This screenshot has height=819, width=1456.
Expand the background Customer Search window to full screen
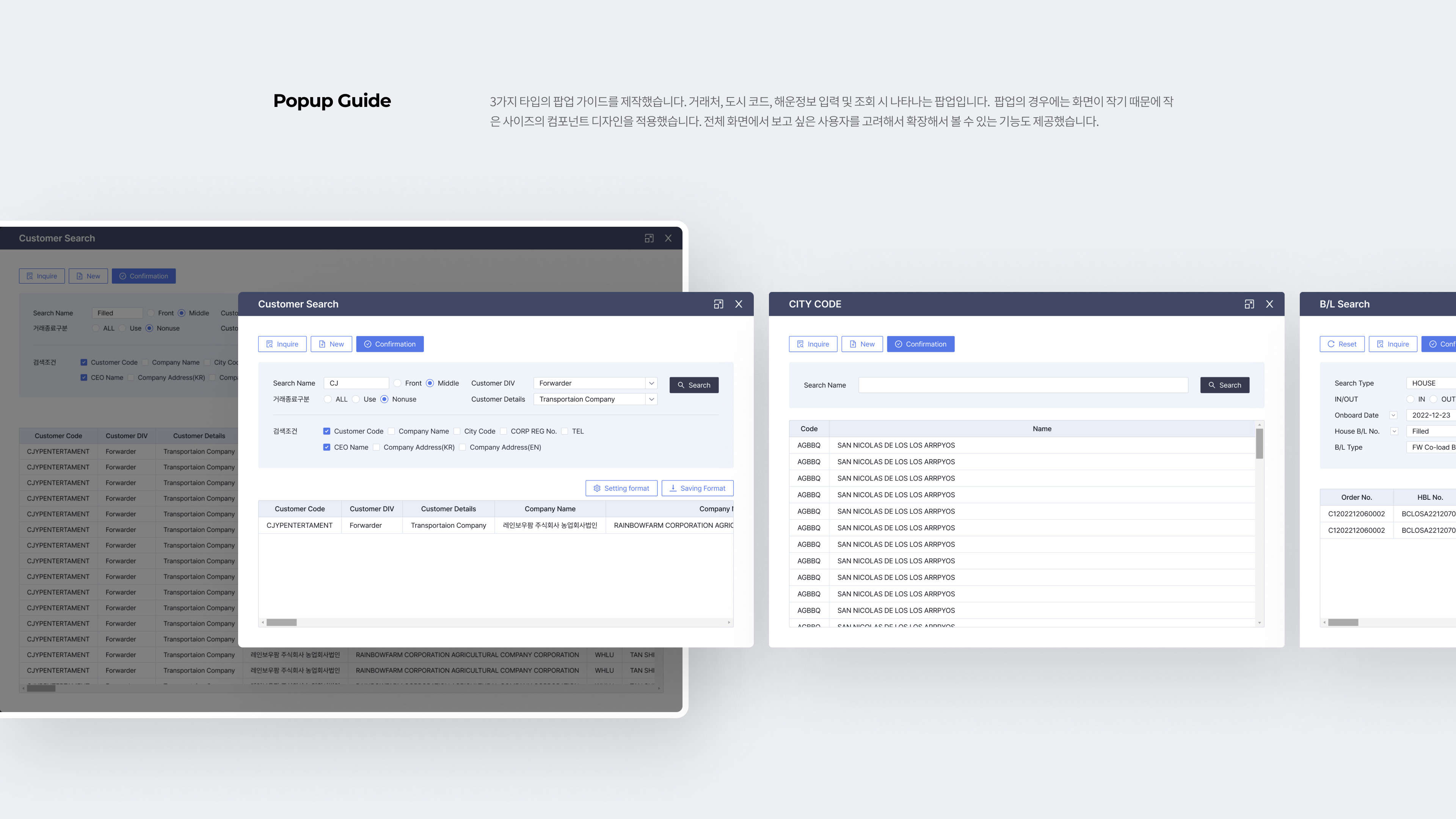pos(649,238)
